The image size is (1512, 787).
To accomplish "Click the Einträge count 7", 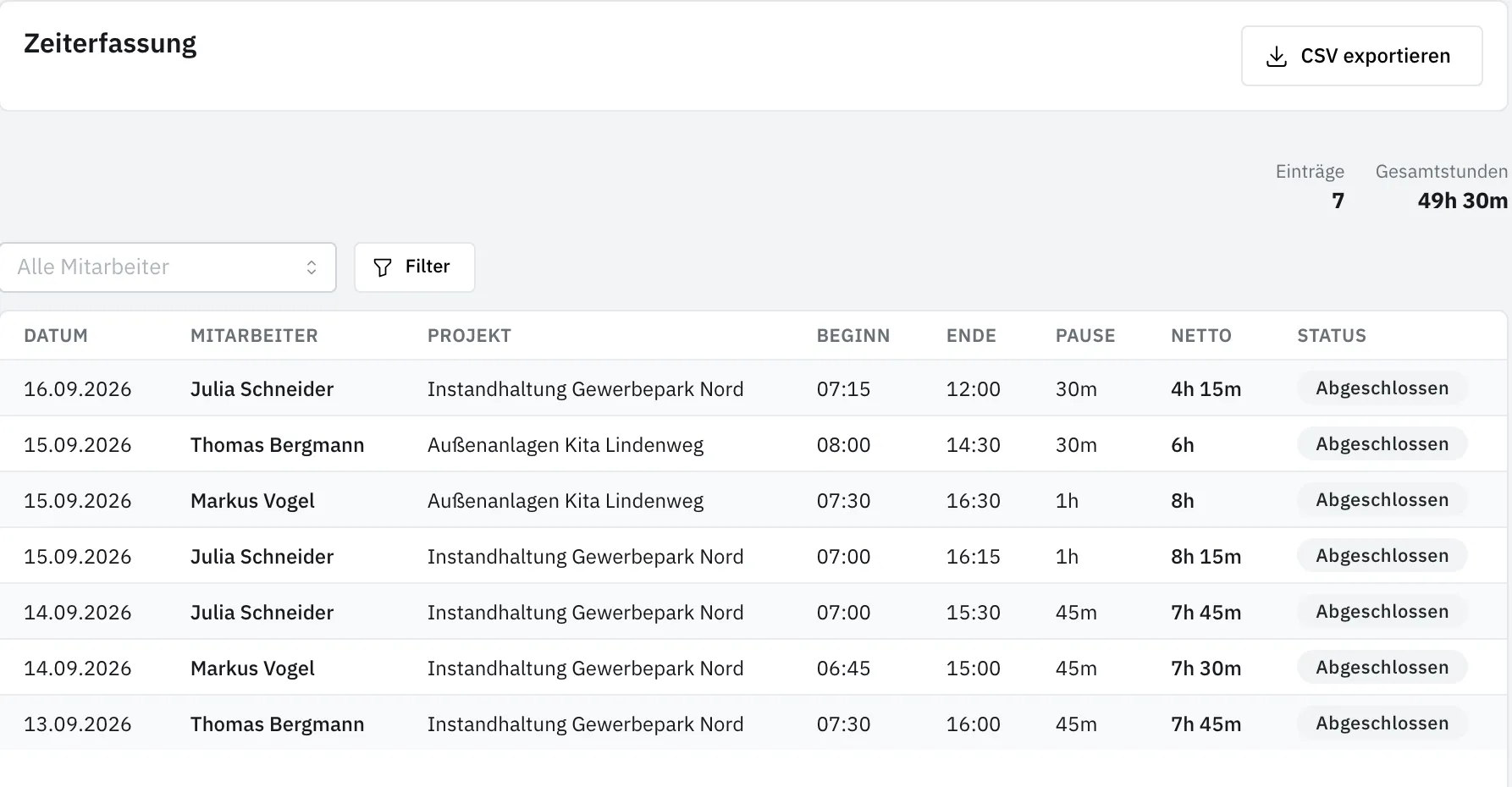I will point(1338,201).
